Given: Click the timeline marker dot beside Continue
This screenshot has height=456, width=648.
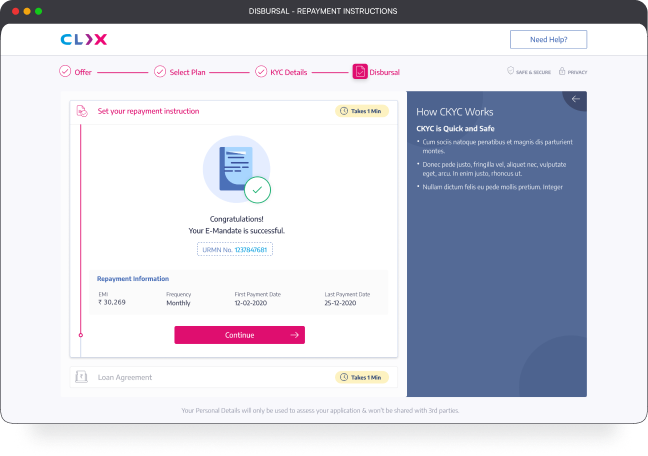Looking at the screenshot, I should coord(81,335).
